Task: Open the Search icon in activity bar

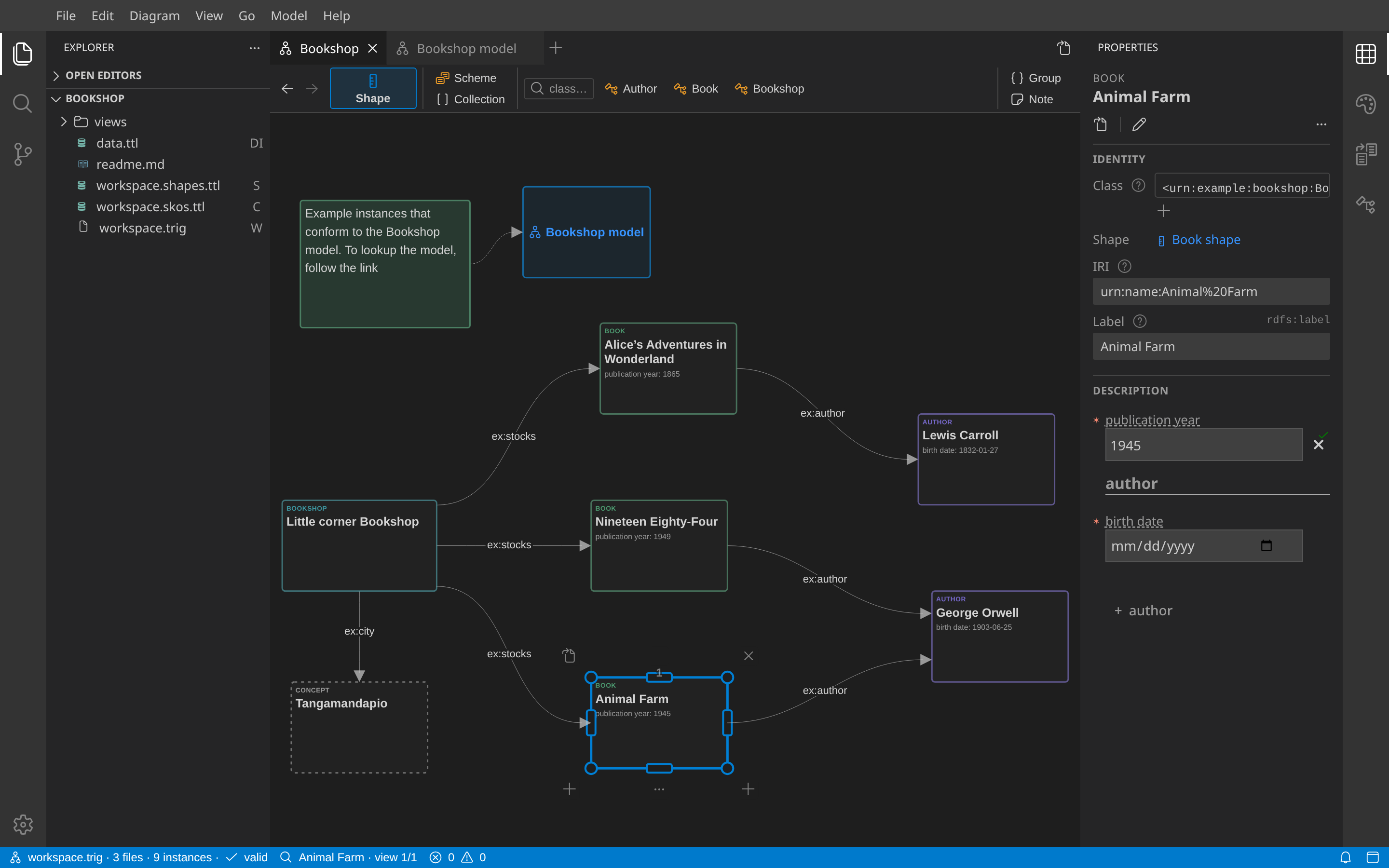Action: point(22,104)
